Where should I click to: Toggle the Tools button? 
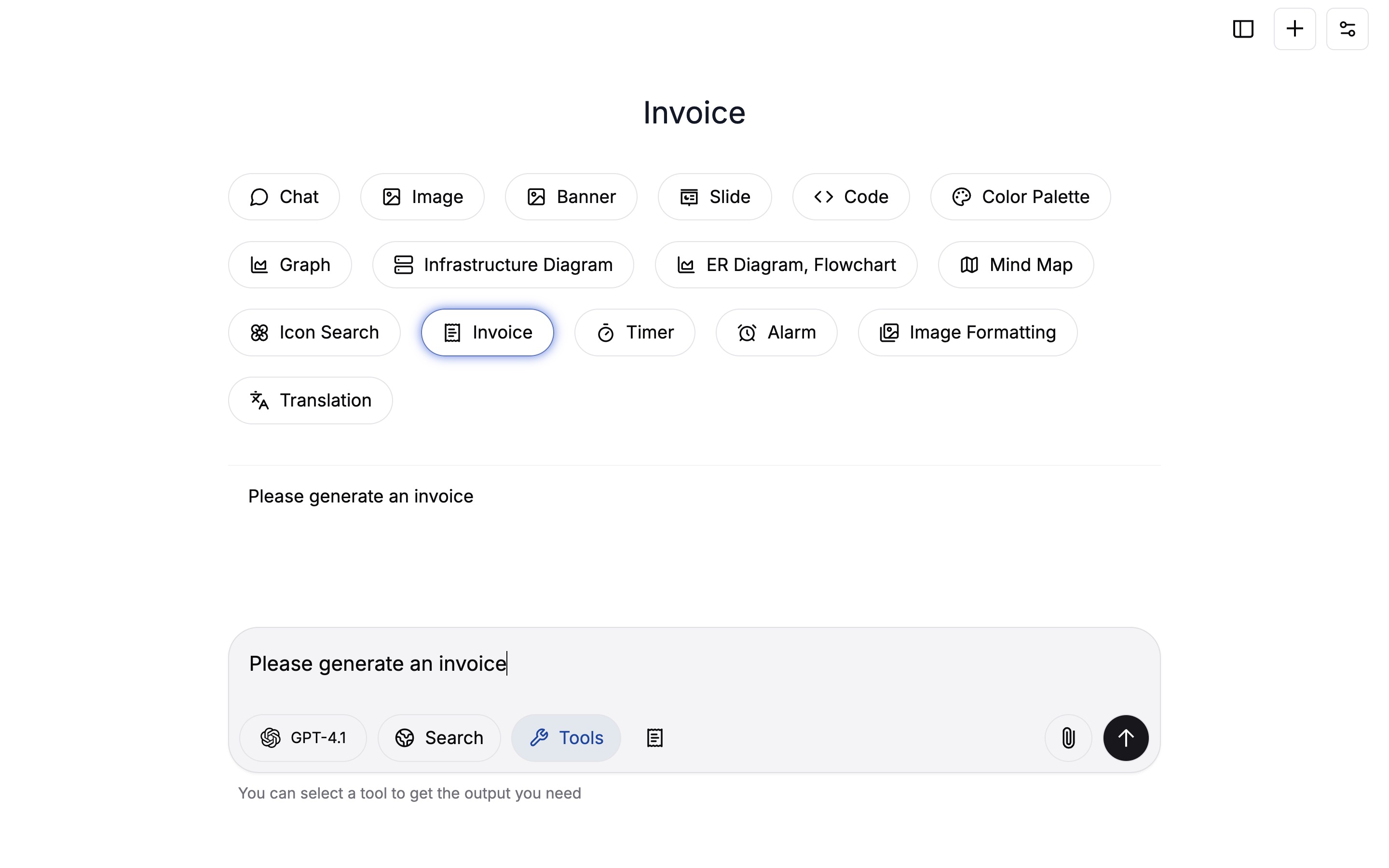pyautogui.click(x=566, y=738)
